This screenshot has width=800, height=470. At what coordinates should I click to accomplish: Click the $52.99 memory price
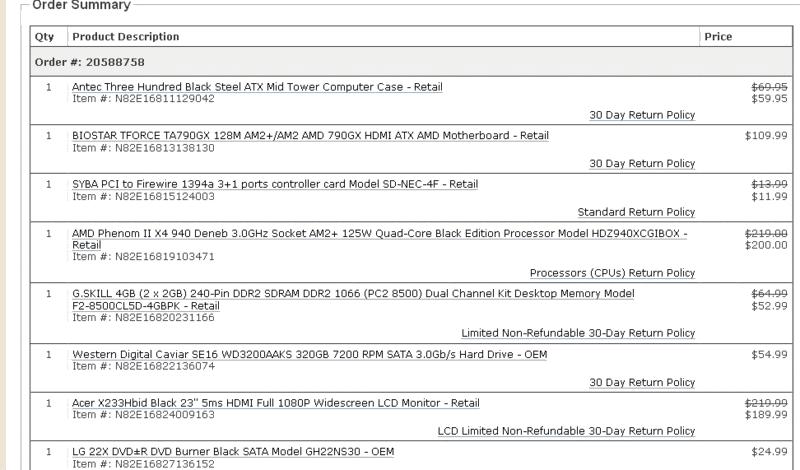pos(769,306)
